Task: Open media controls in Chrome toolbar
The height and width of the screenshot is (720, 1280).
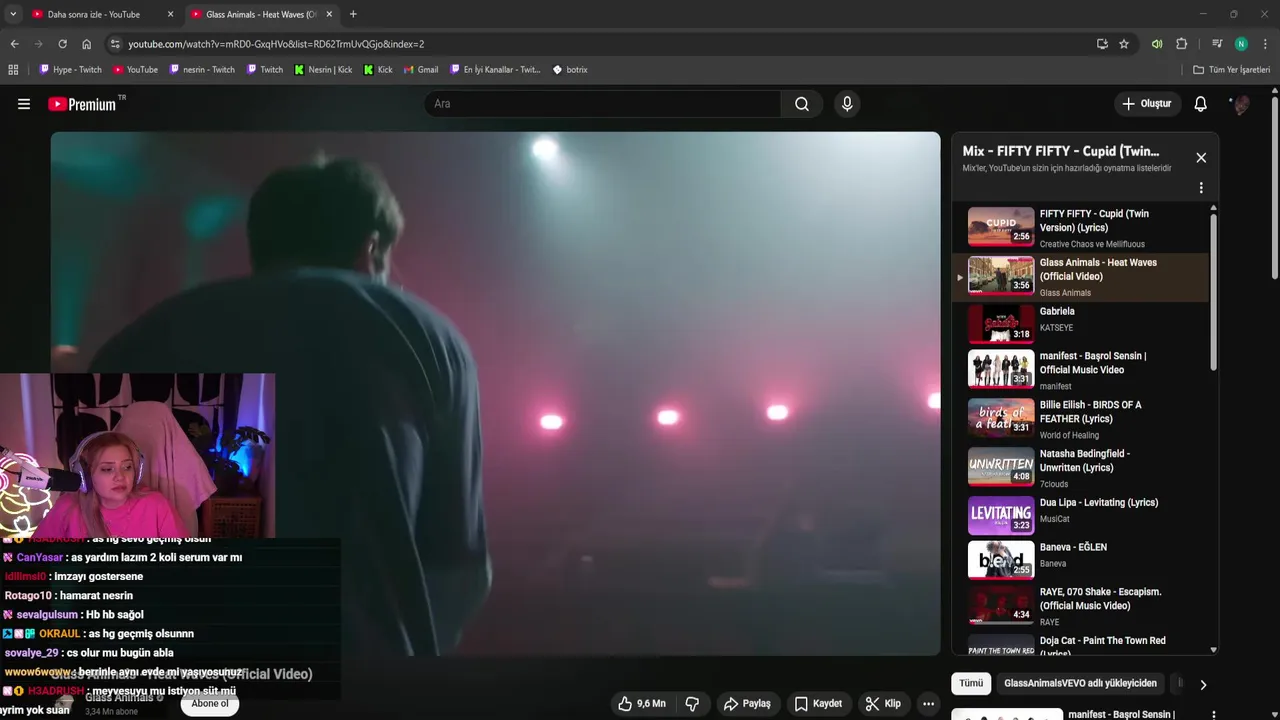Action: click(x=1217, y=44)
